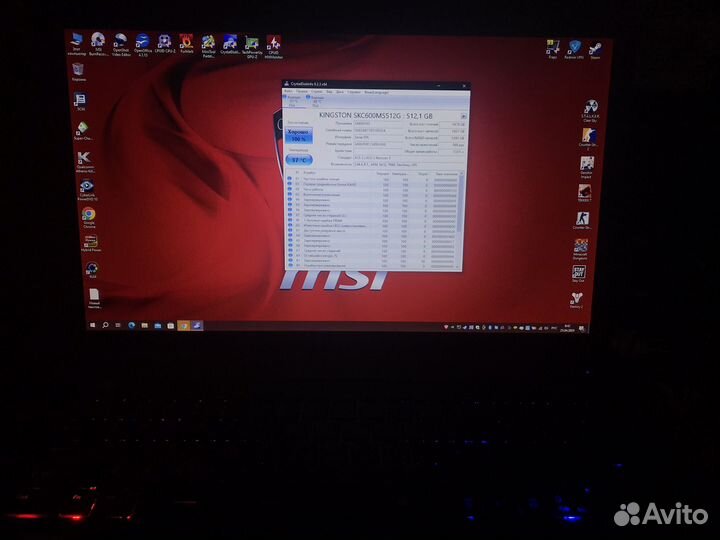Click the 37 °C temperature button
Viewport: 720px width, 540px height.
299,160
